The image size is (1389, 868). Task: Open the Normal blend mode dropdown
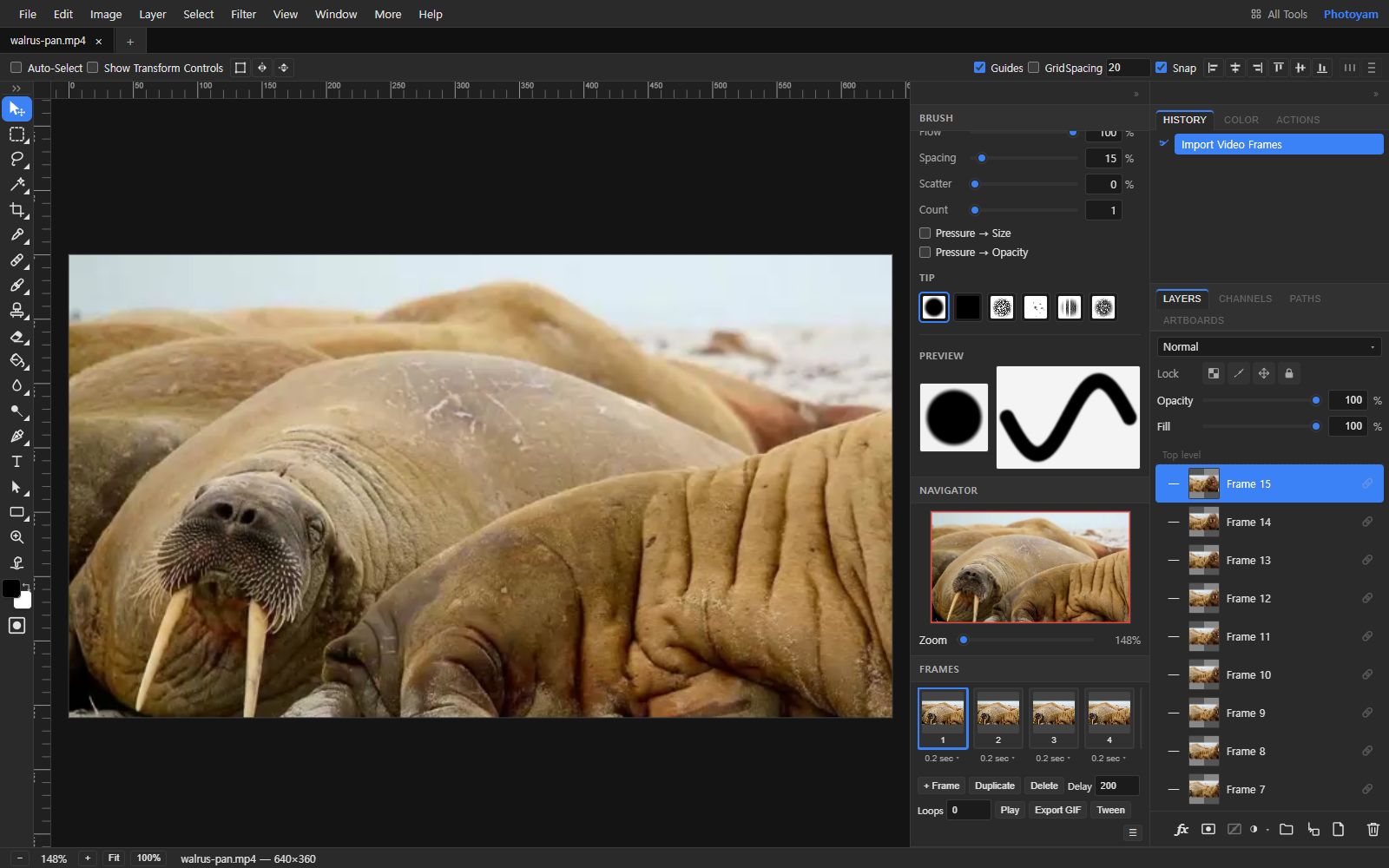coord(1268,346)
